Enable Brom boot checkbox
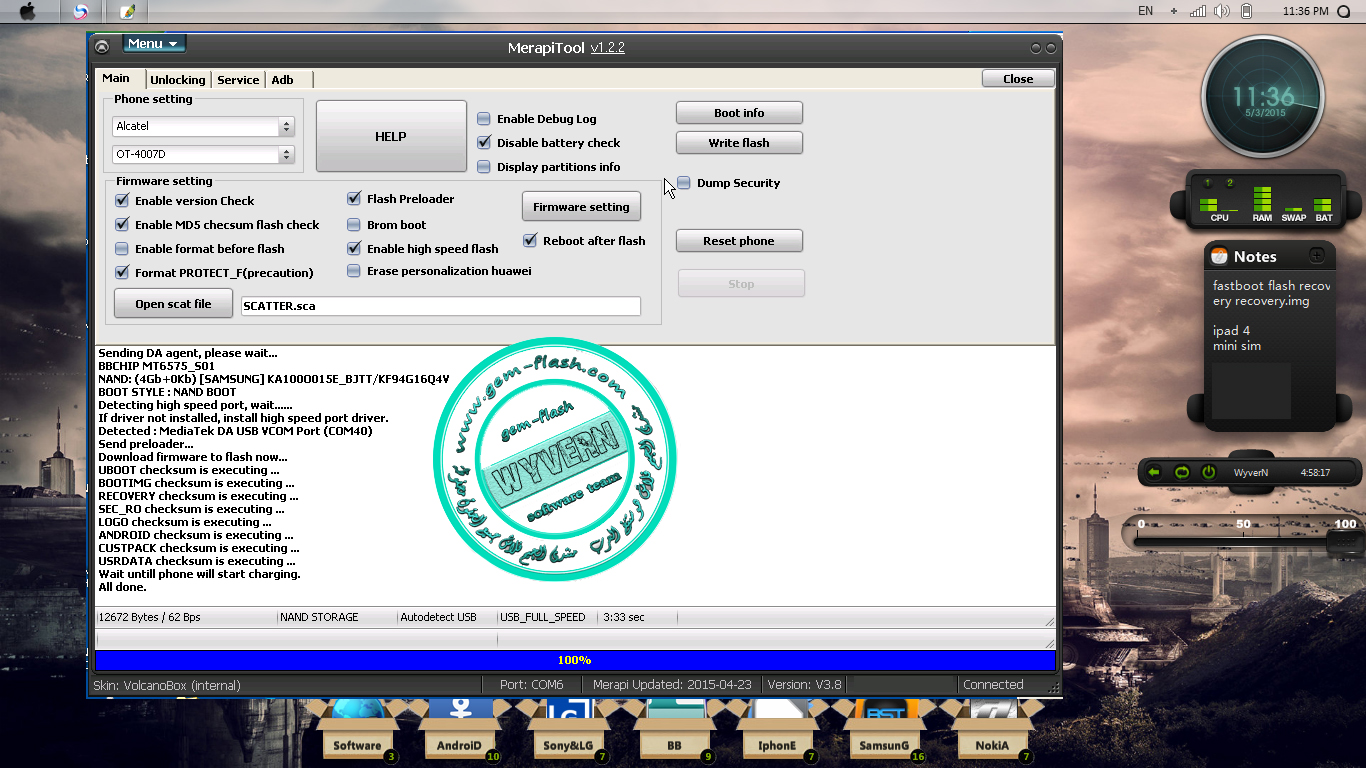Viewport: 1366px width, 768px height. pyautogui.click(x=354, y=225)
